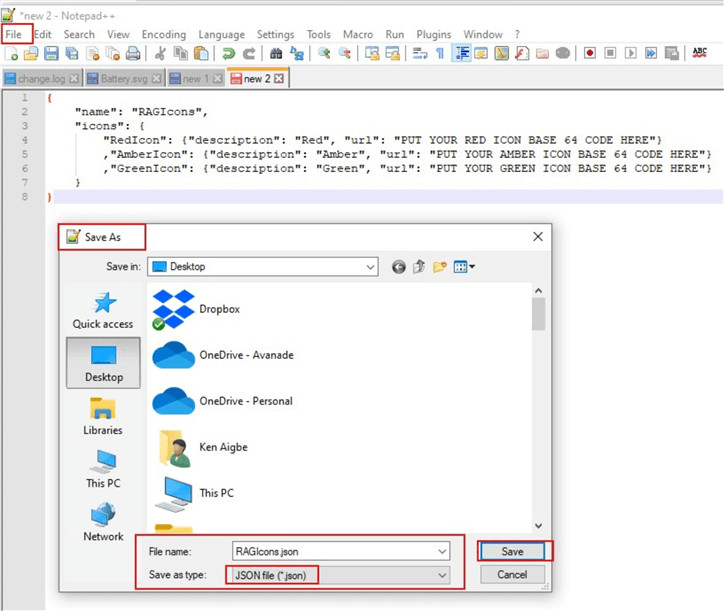Switch to the Battery.svg tab
The height and width of the screenshot is (611, 724).
pos(124,78)
